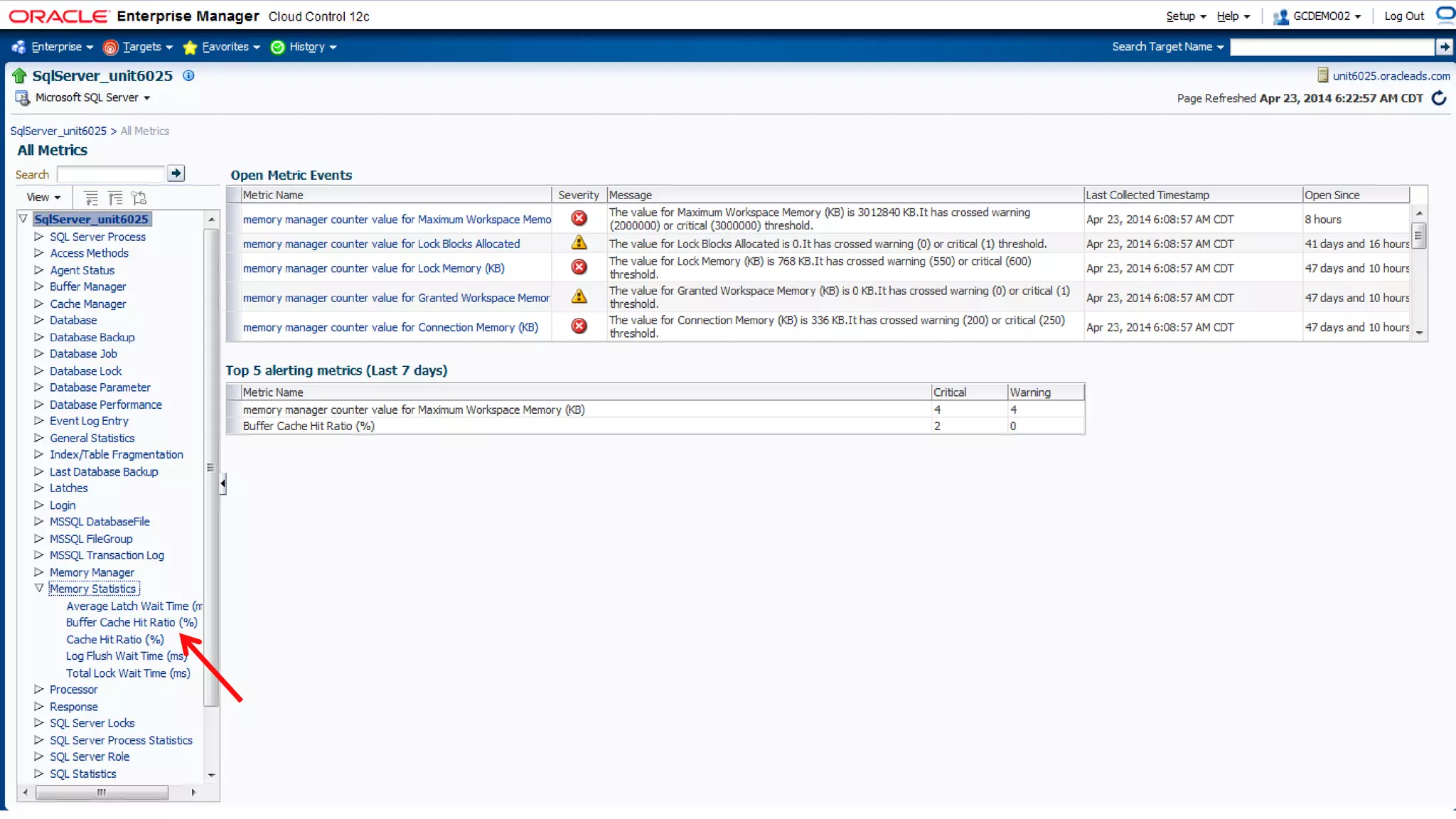Click 'Buffer Cache Hit Ratio (%)' row in Top 5 table
This screenshot has width=1456, height=819.
655,426
